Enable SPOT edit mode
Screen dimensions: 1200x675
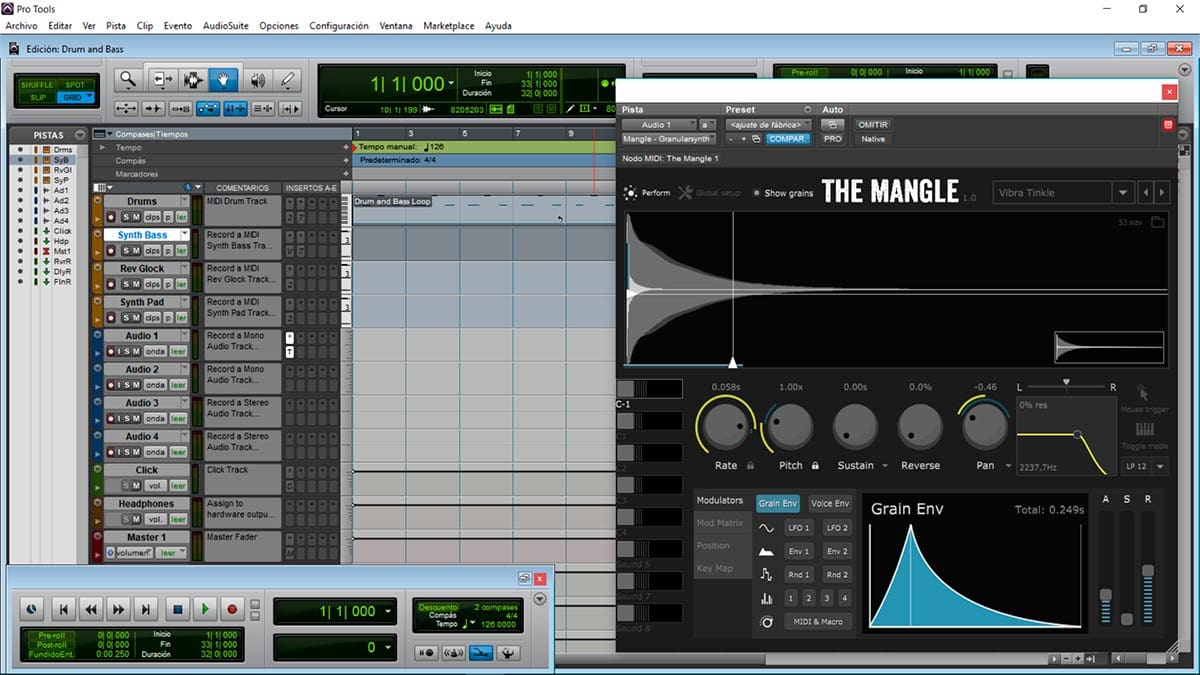[74, 85]
